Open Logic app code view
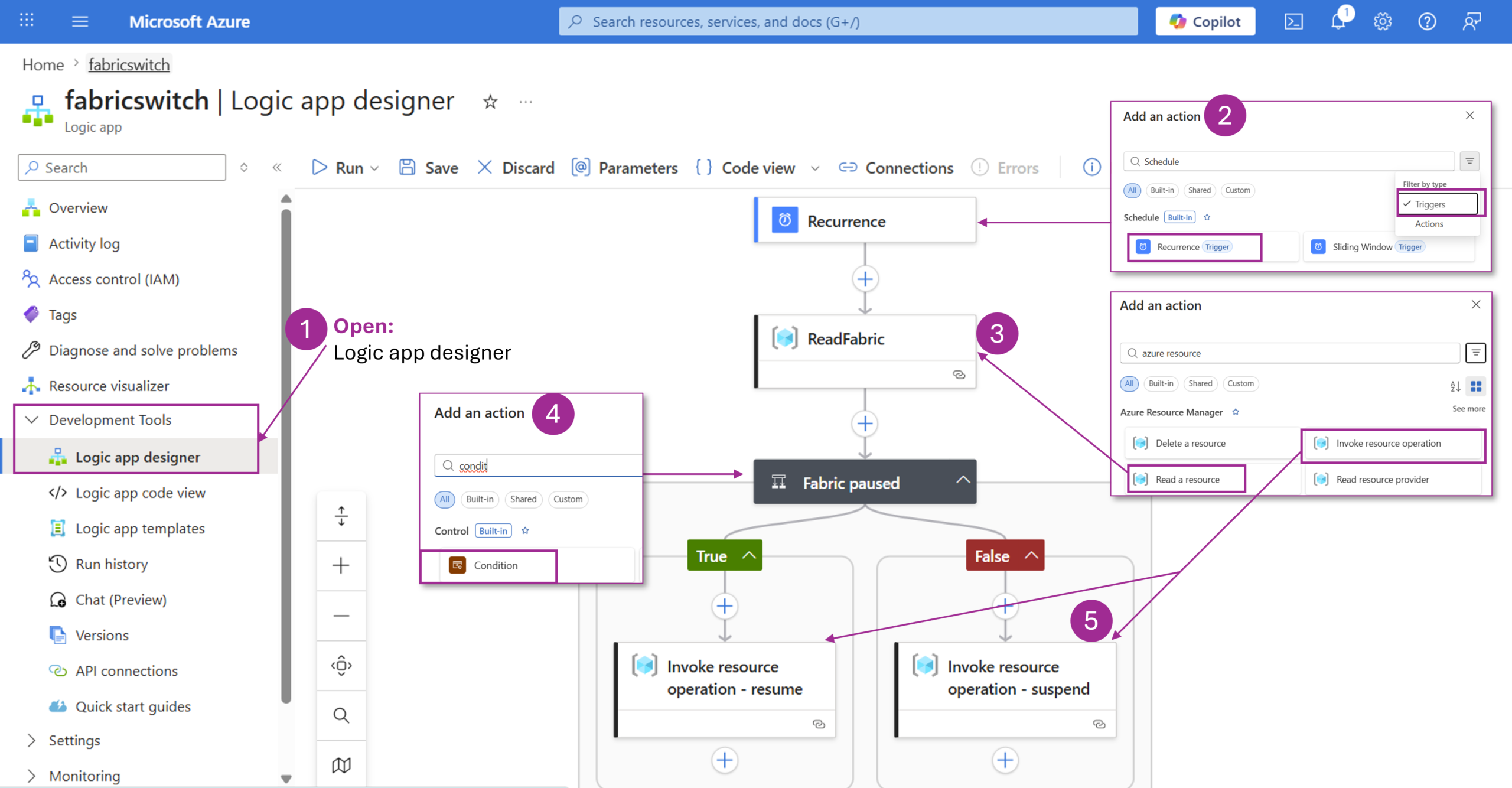 click(x=140, y=493)
